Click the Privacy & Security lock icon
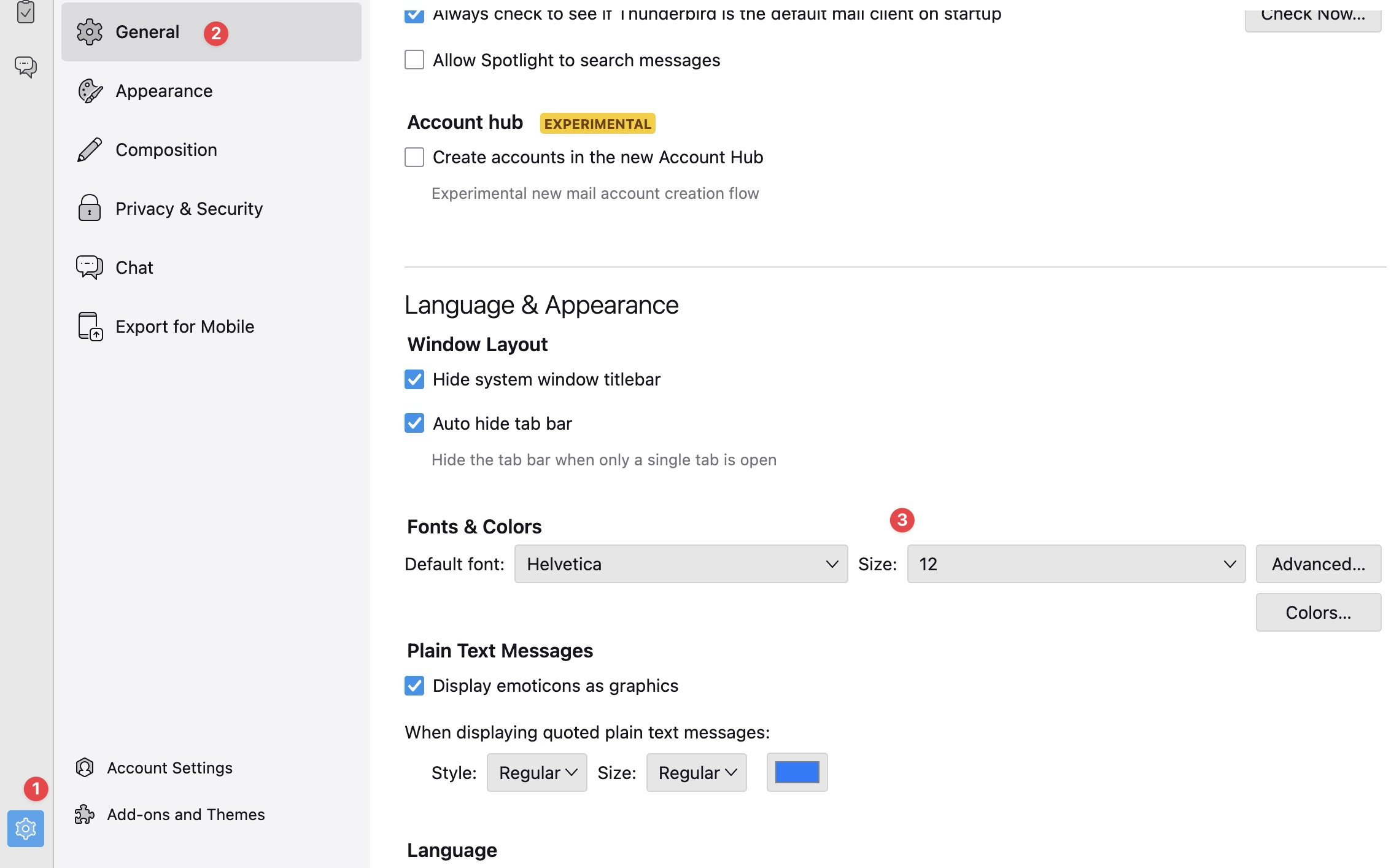The height and width of the screenshot is (868, 1391). click(90, 208)
